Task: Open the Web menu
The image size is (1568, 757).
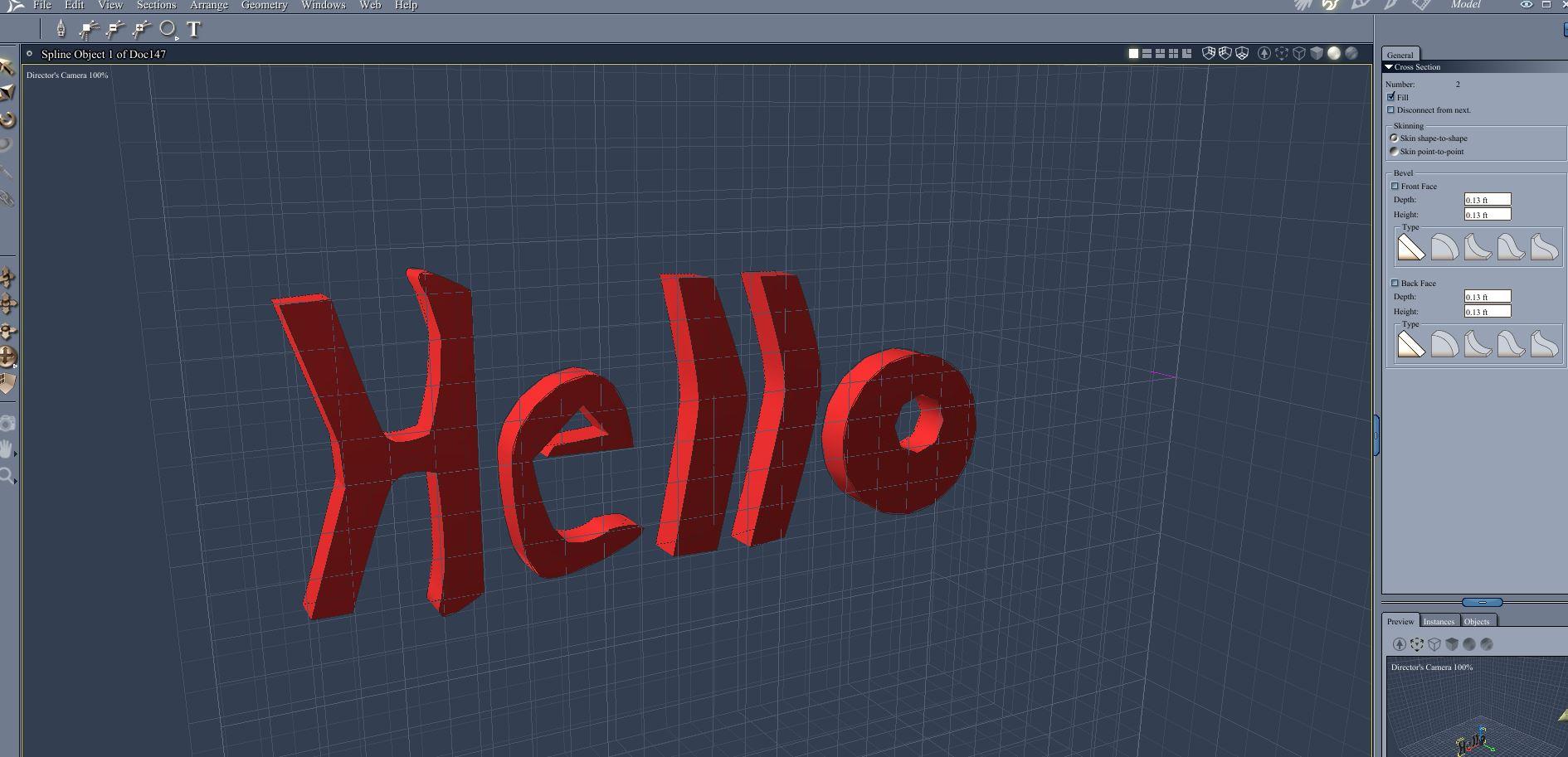Action: click(x=370, y=5)
